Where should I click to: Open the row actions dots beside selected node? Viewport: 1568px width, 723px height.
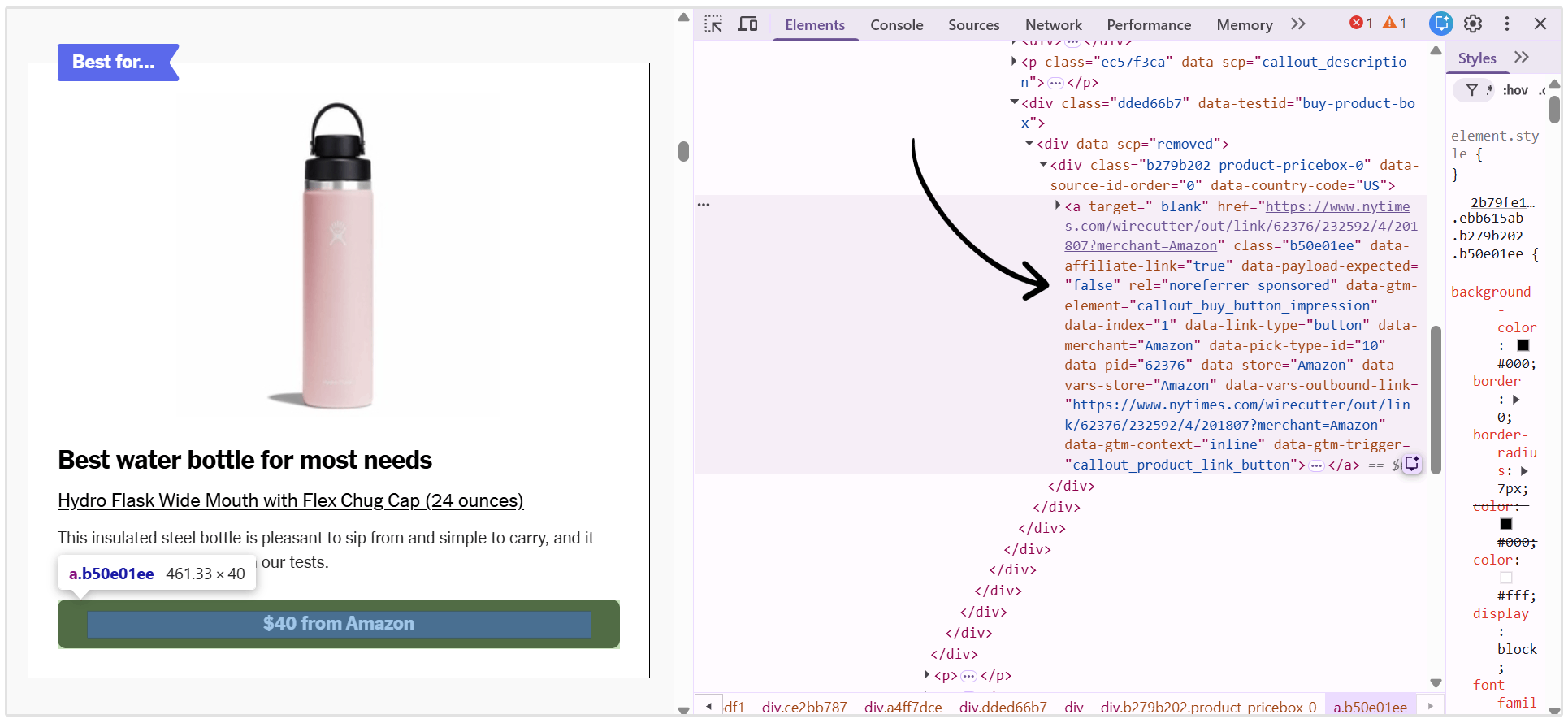tap(704, 205)
